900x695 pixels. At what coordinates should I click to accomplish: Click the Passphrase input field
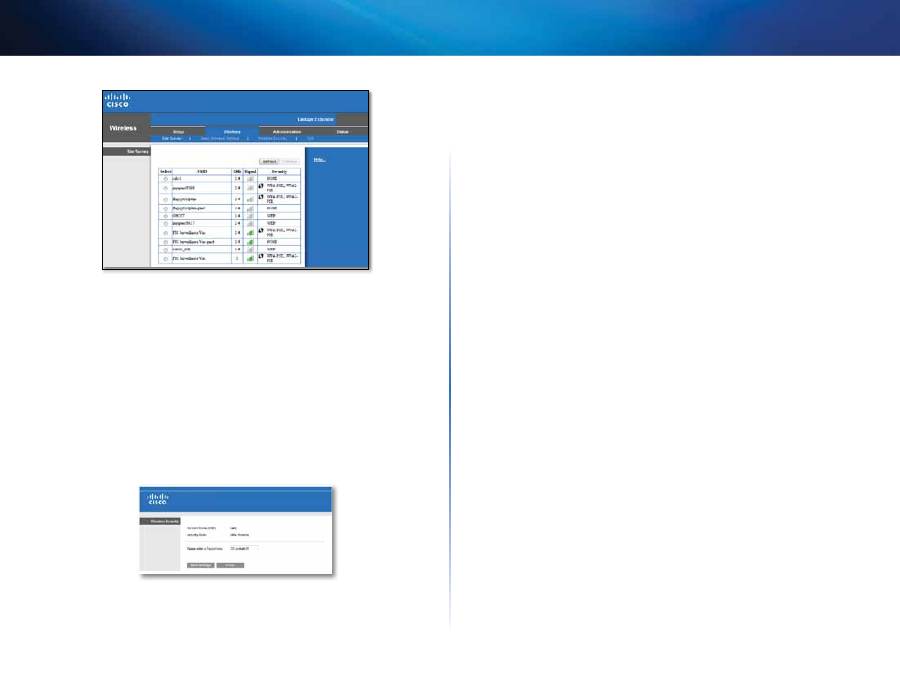[243, 548]
